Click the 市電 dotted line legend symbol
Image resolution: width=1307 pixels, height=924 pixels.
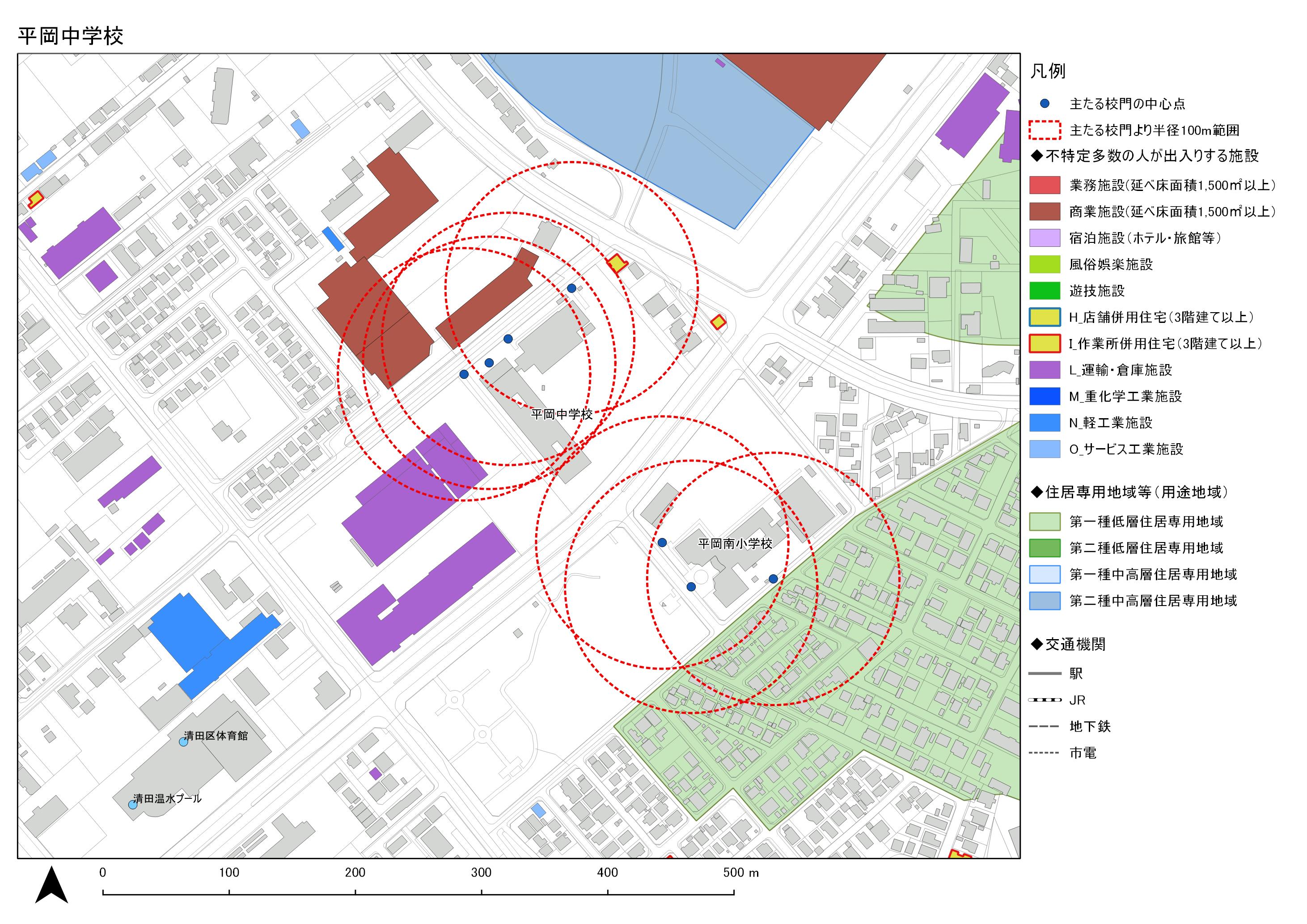(x=1045, y=753)
